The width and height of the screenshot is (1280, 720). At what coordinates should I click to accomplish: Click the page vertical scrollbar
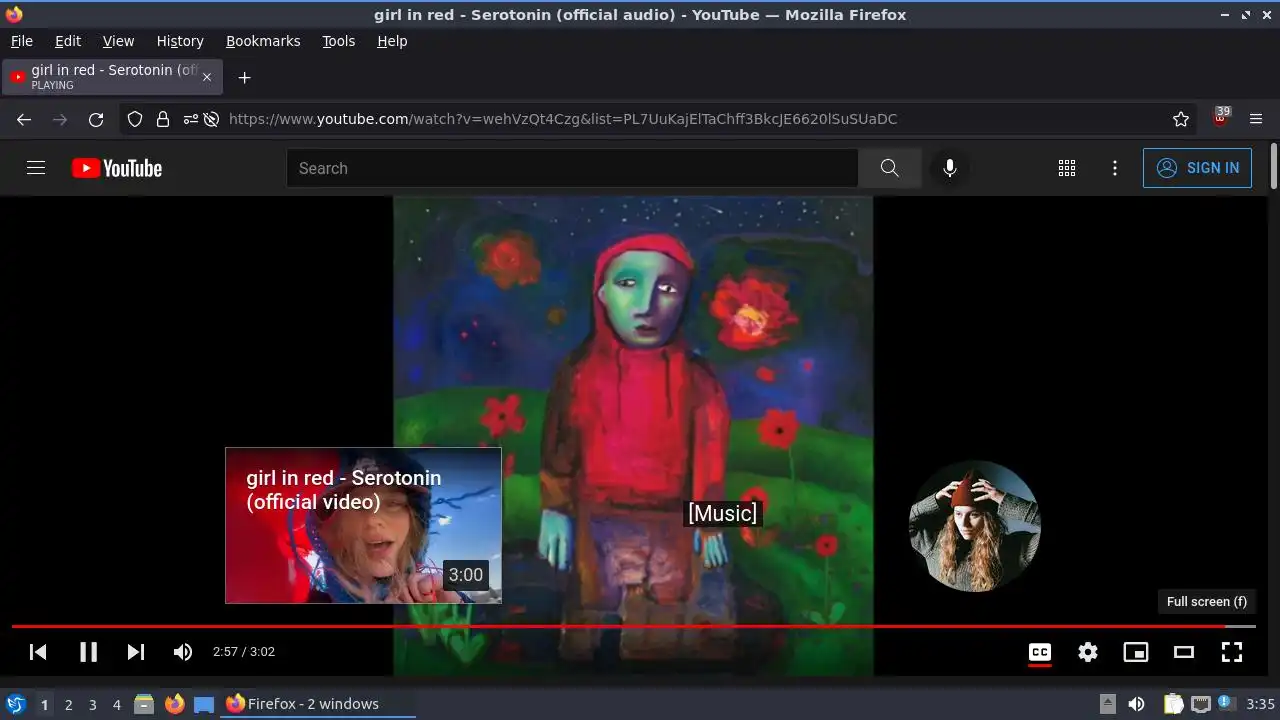pos(1273,166)
